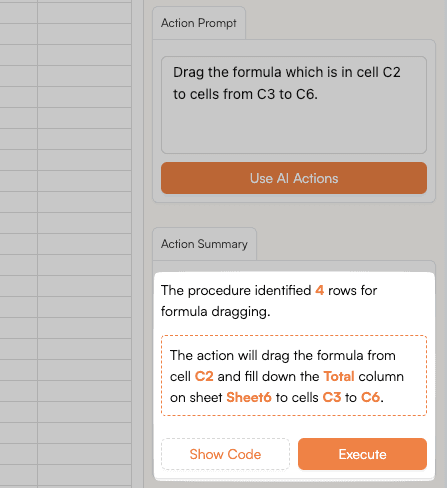Image resolution: width=447 pixels, height=488 pixels.
Task: Click the orange C6 cell reference
Action: tap(371, 397)
